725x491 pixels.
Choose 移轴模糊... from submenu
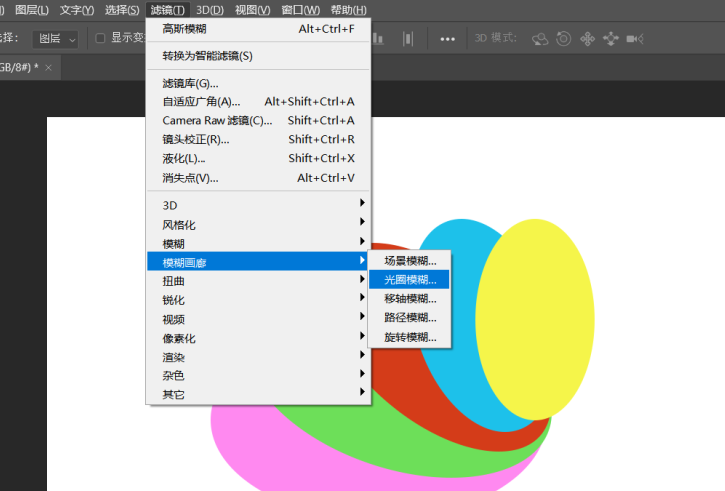coord(409,299)
